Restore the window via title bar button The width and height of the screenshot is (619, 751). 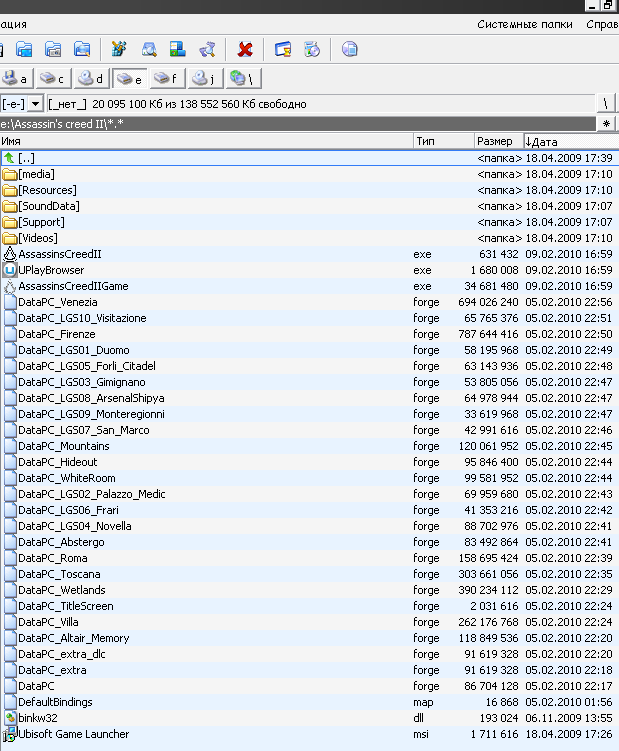(608, 5)
